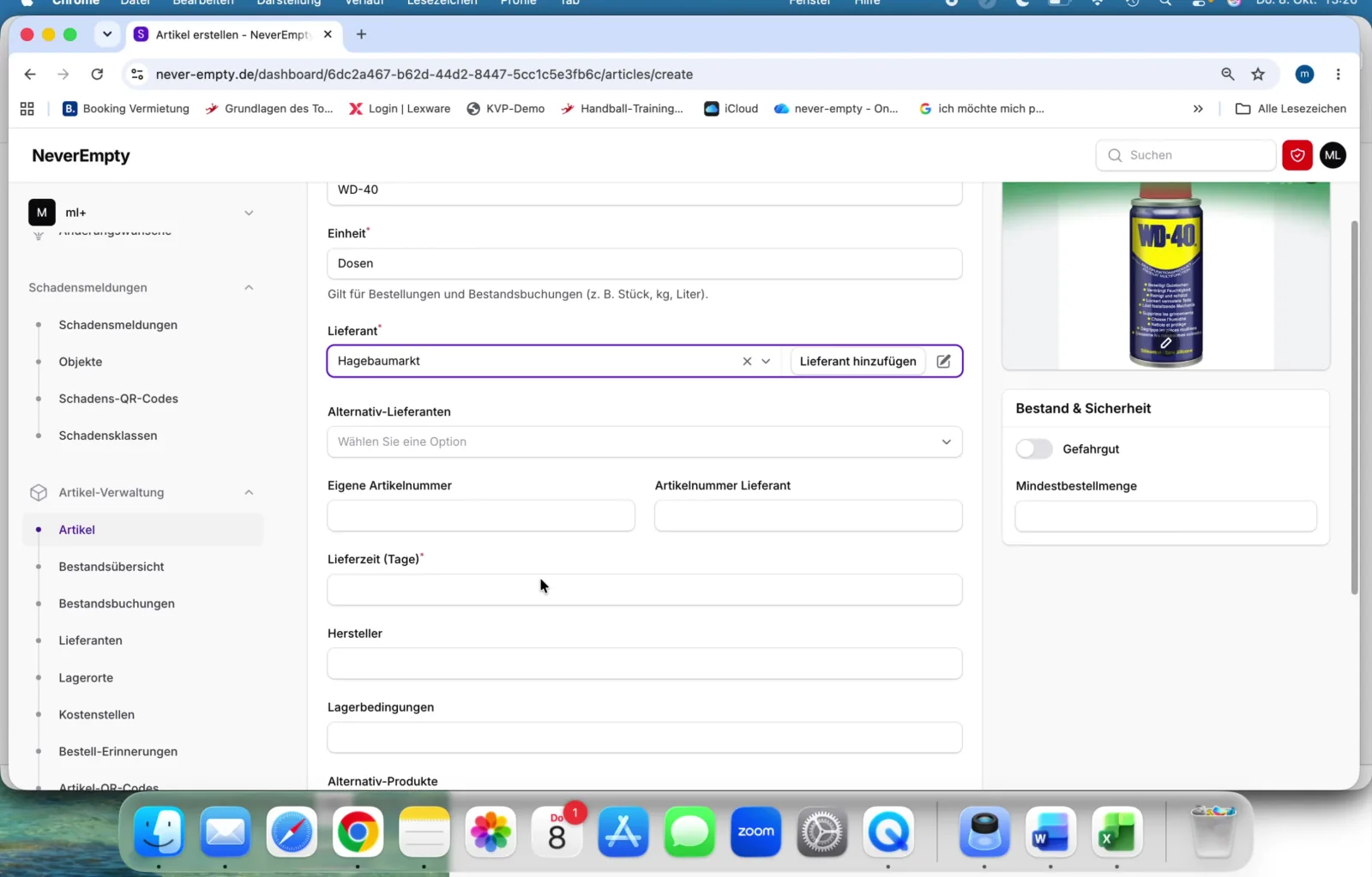Edit the WD-40 product image
Viewport: 1372px width, 877px height.
pos(1166,343)
